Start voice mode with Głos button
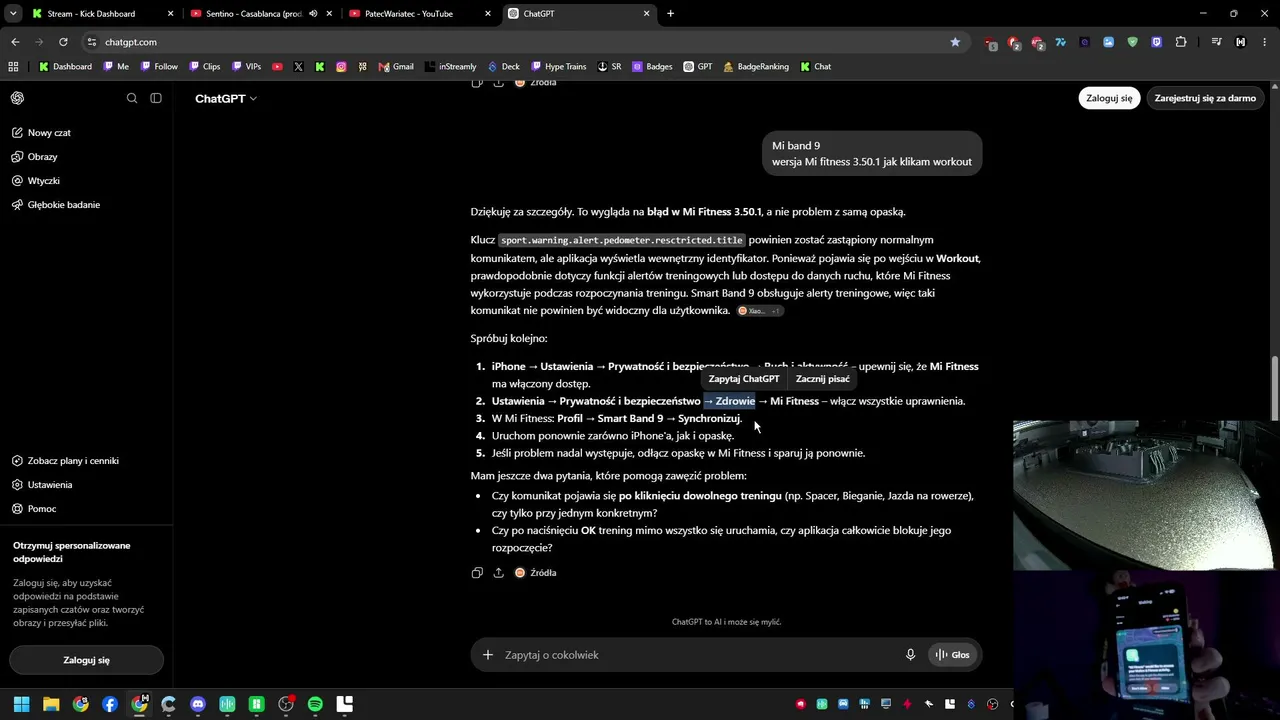This screenshot has height=720, width=1280. click(x=952, y=655)
